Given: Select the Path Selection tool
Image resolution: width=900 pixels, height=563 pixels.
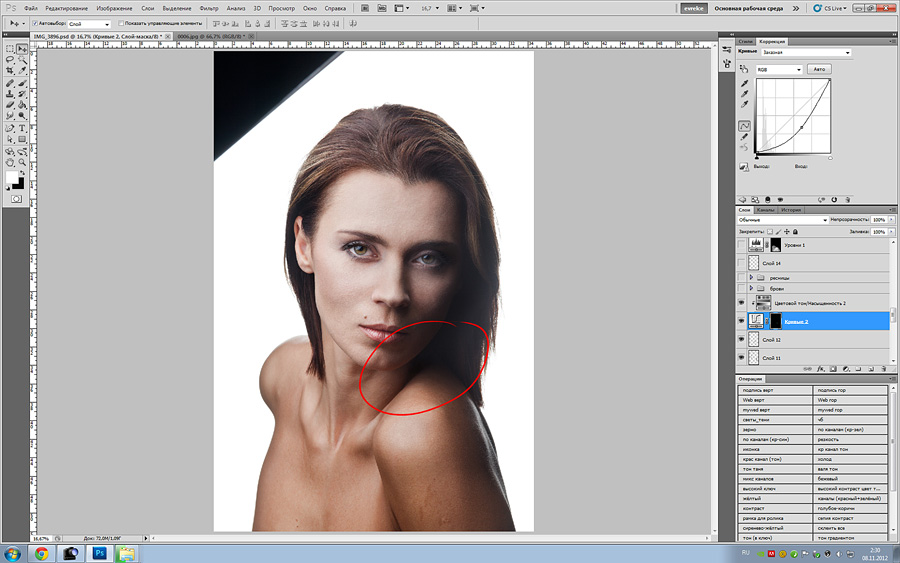Looking at the screenshot, I should pyautogui.click(x=10, y=139).
